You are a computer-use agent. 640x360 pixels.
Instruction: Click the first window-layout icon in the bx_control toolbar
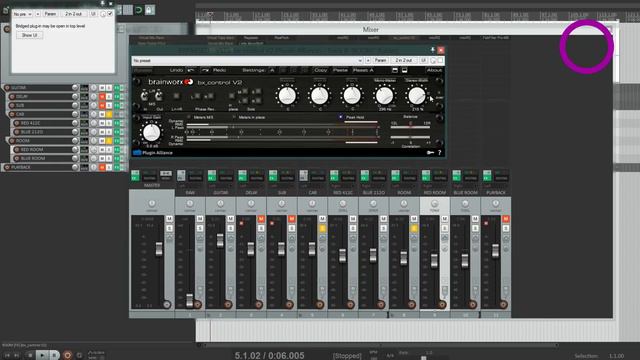tap(395, 70)
